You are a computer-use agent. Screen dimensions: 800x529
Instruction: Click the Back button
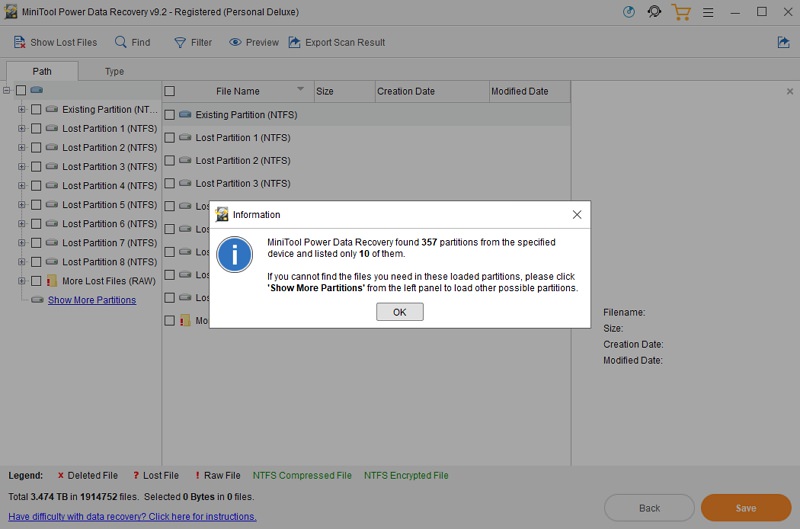[649, 508]
